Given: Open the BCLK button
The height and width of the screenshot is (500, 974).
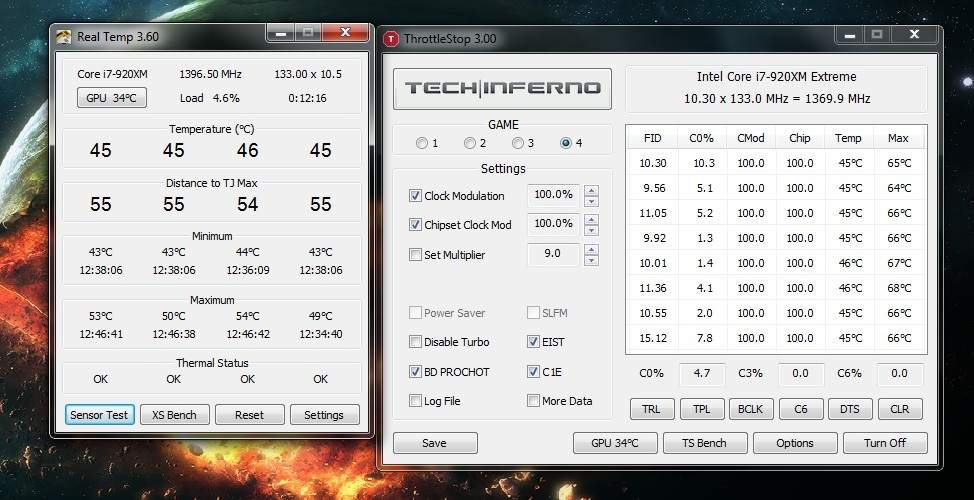Looking at the screenshot, I should [751, 409].
